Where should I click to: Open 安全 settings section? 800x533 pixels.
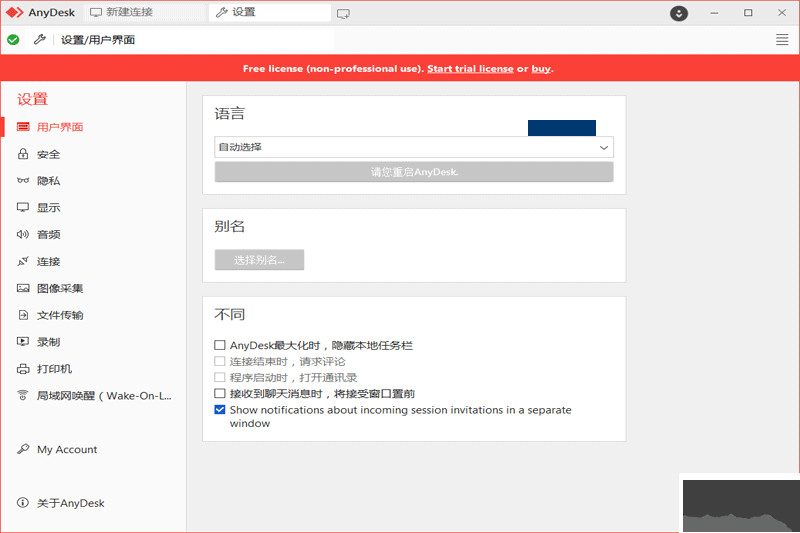click(48, 155)
